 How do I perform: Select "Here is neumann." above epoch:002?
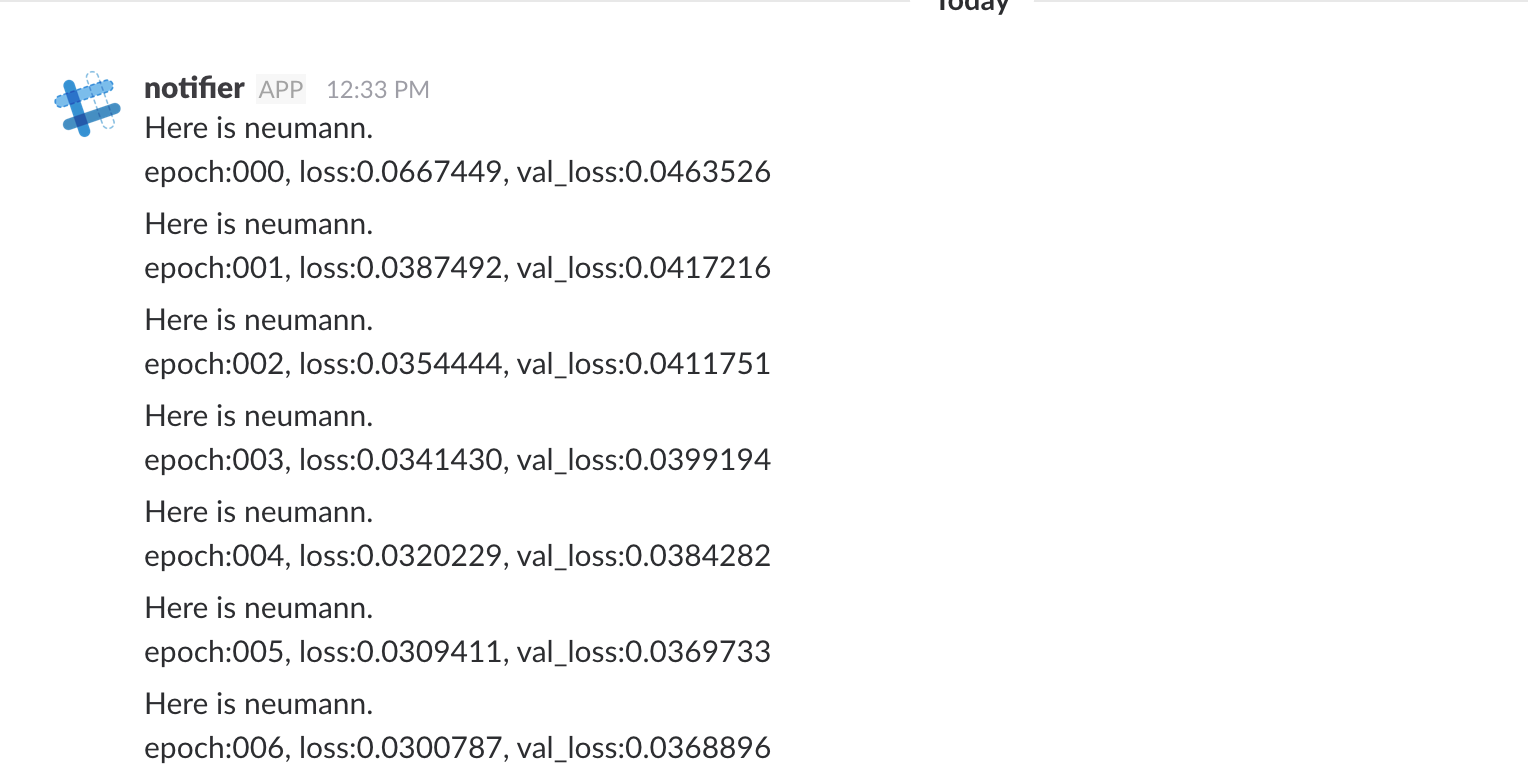click(259, 320)
